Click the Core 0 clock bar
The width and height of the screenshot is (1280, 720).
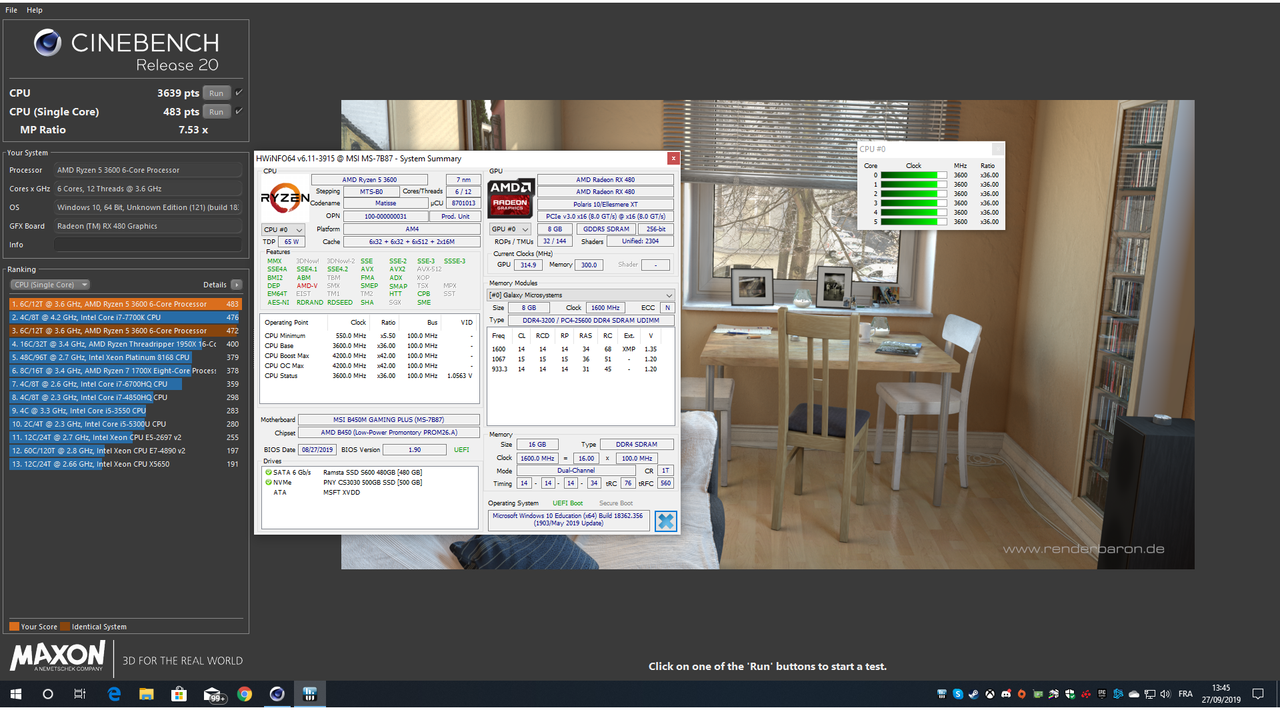(x=913, y=175)
